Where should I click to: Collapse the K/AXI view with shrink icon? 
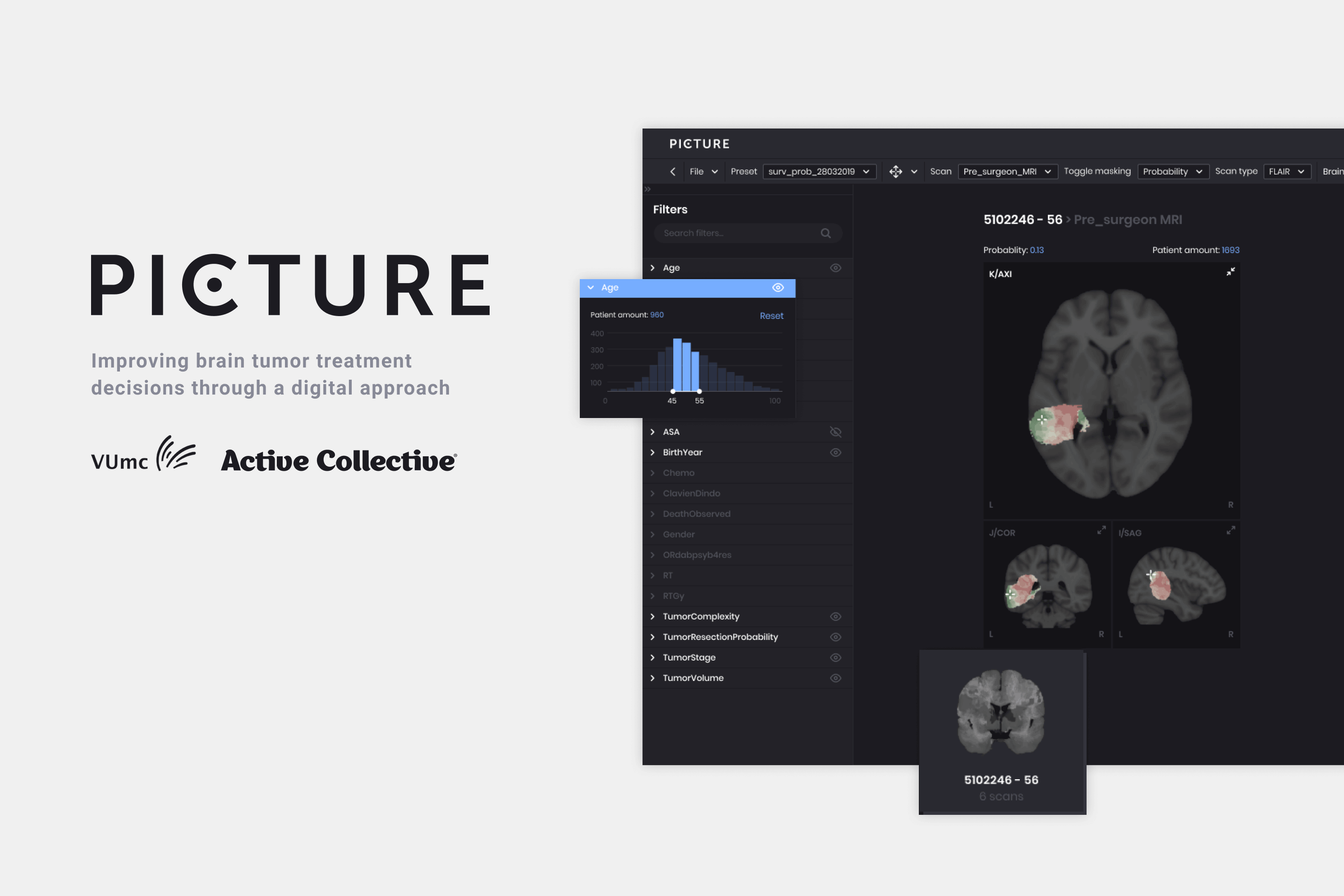pos(1230,272)
